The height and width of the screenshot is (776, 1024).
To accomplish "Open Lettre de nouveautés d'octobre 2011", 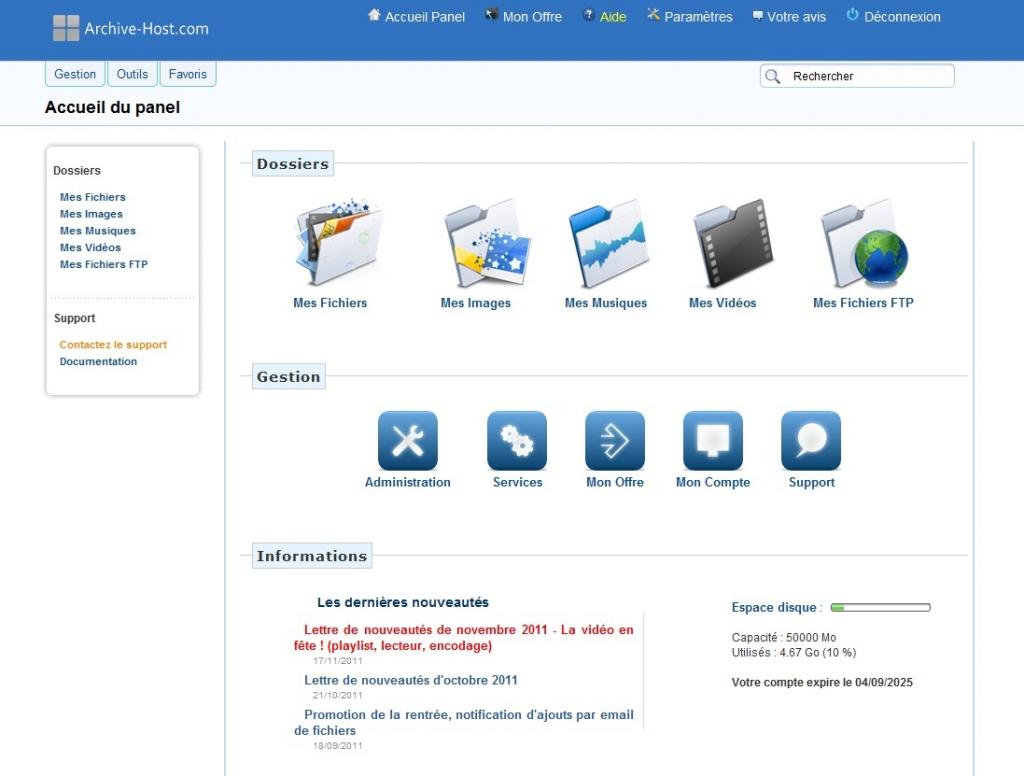I will pos(411,680).
